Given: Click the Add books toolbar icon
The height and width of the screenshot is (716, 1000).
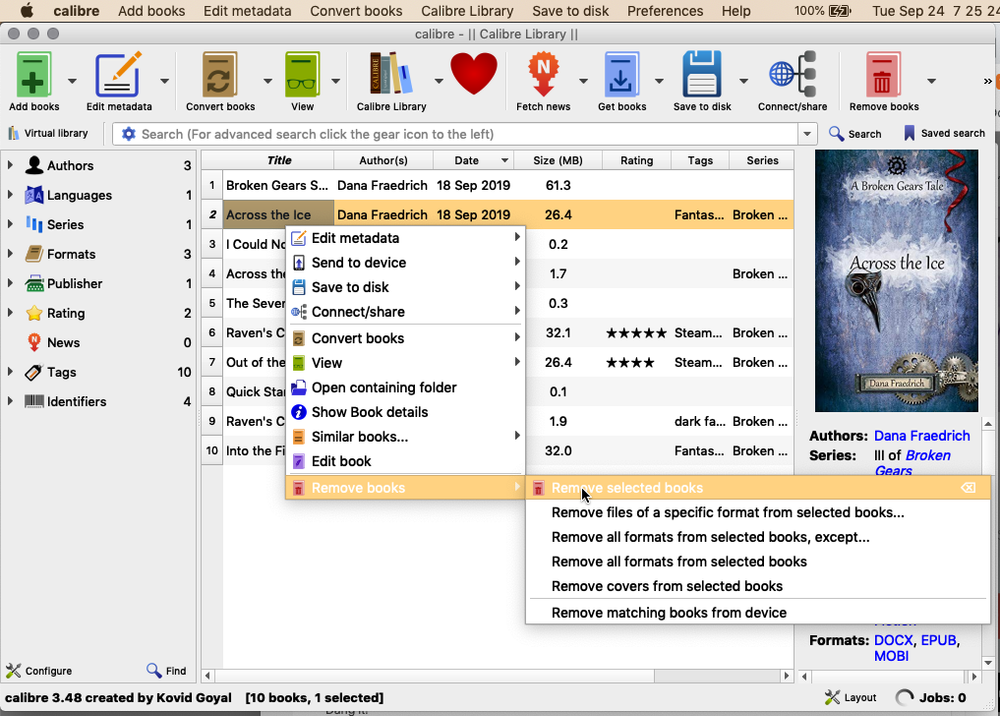Looking at the screenshot, I should coord(33,75).
